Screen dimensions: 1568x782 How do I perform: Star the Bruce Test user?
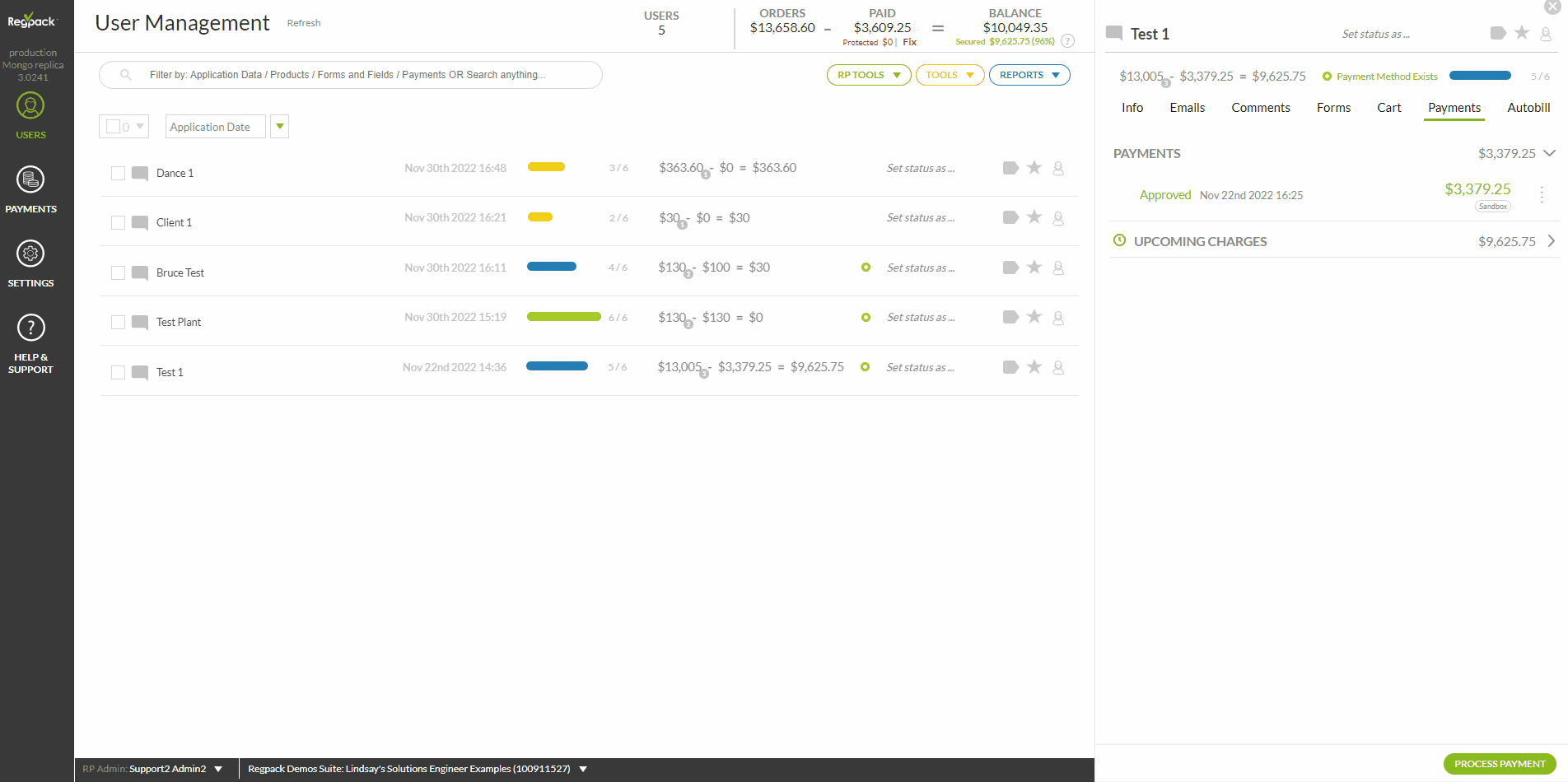(1034, 267)
